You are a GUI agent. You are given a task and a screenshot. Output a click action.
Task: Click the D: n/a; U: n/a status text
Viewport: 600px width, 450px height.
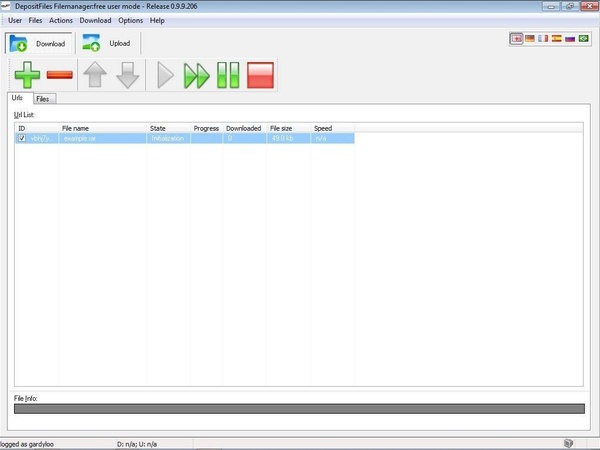pyautogui.click(x=137, y=444)
